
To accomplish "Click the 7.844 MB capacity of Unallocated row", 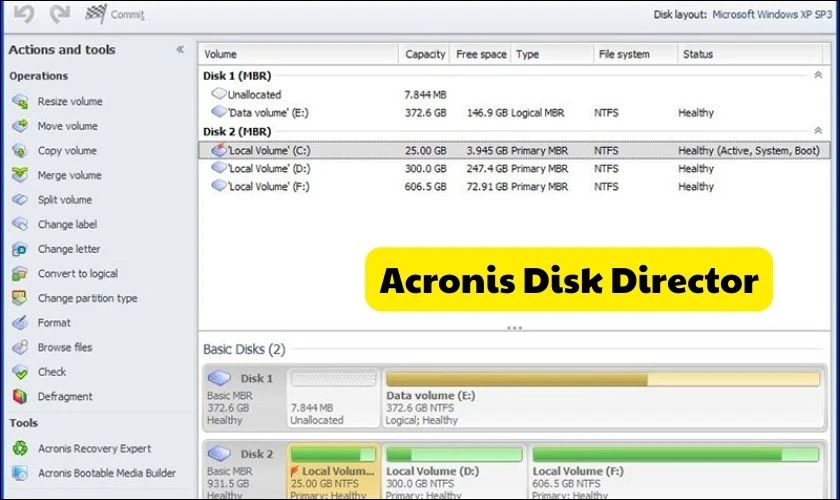I will [x=425, y=95].
